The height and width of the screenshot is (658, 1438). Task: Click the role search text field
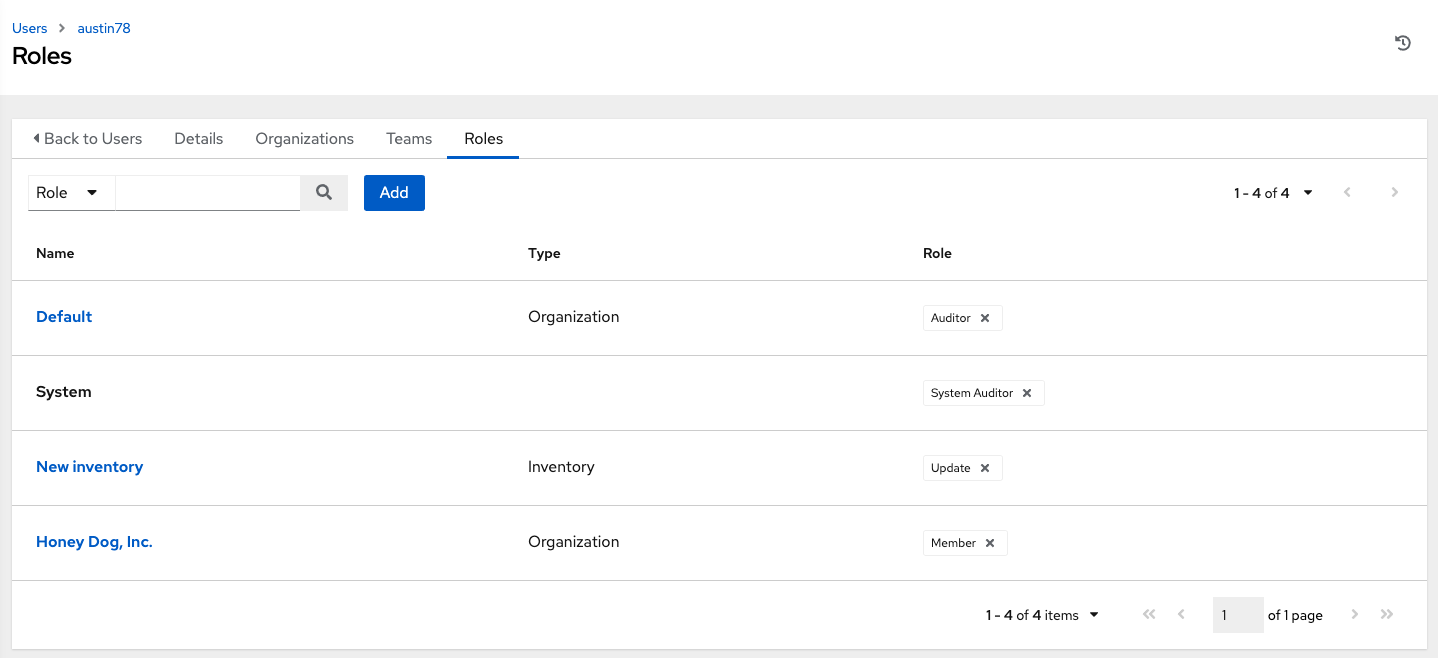coord(208,193)
